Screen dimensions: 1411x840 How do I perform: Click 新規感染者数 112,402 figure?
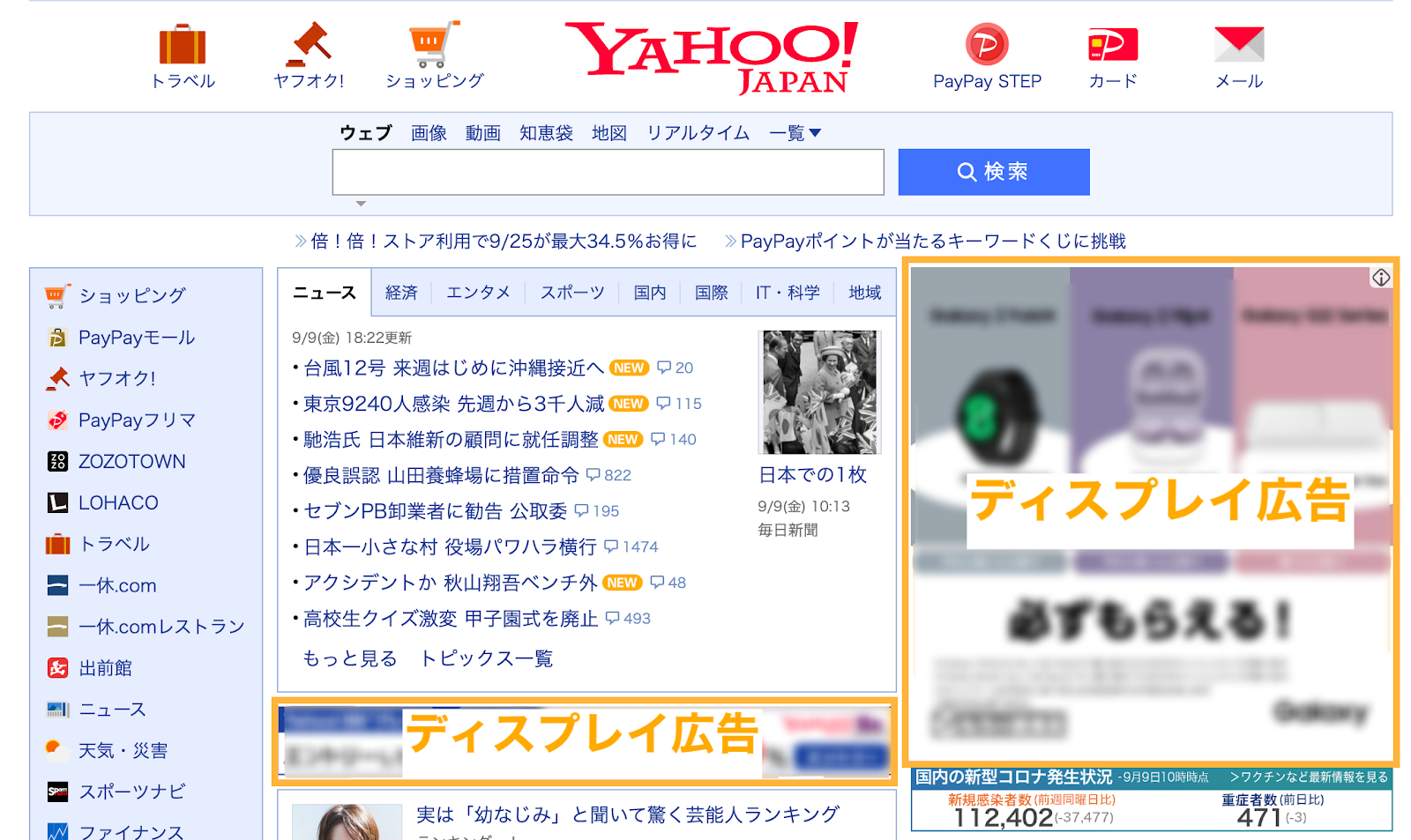[1003, 818]
